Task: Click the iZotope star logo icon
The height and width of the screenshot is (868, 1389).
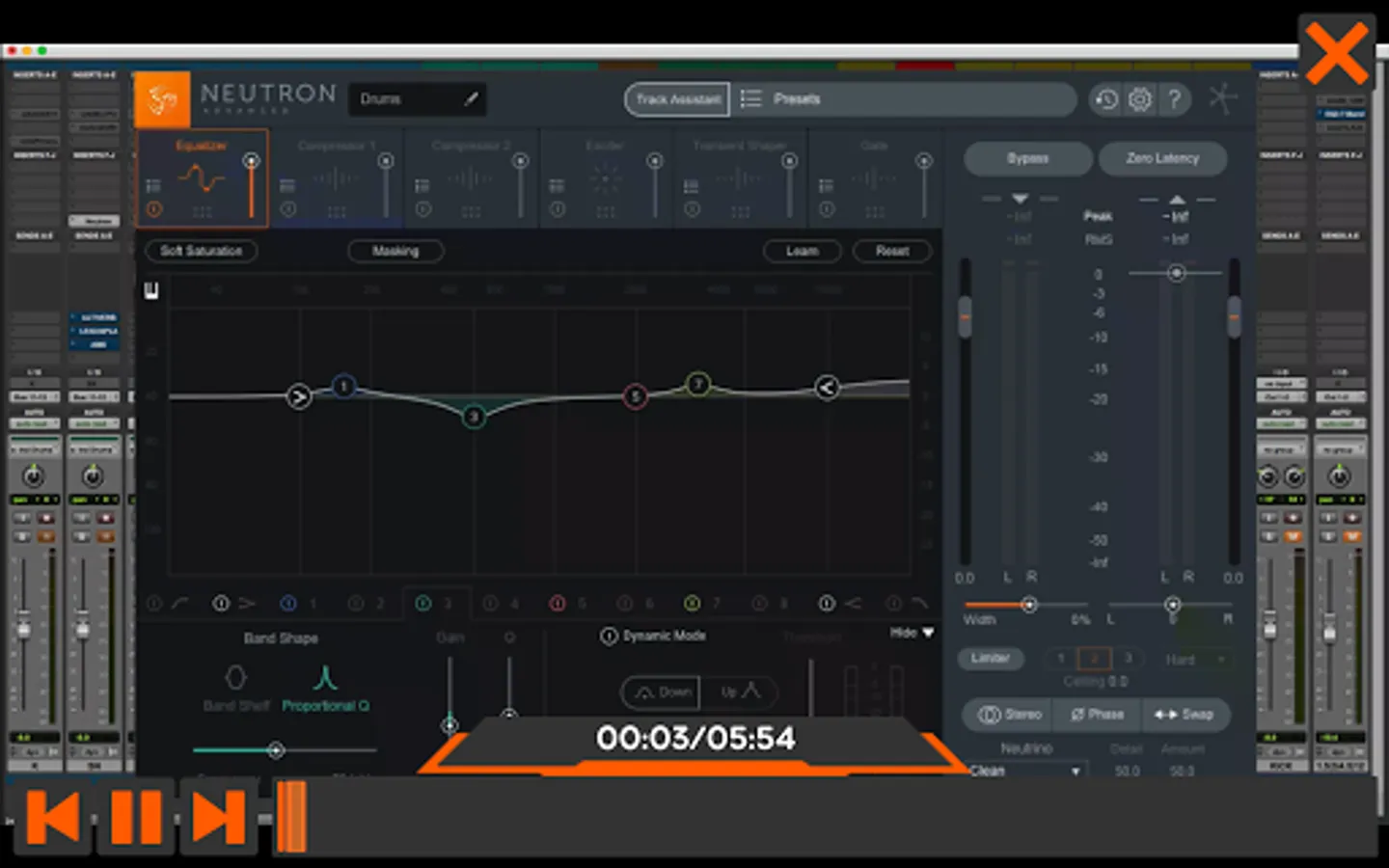Action: (1222, 98)
